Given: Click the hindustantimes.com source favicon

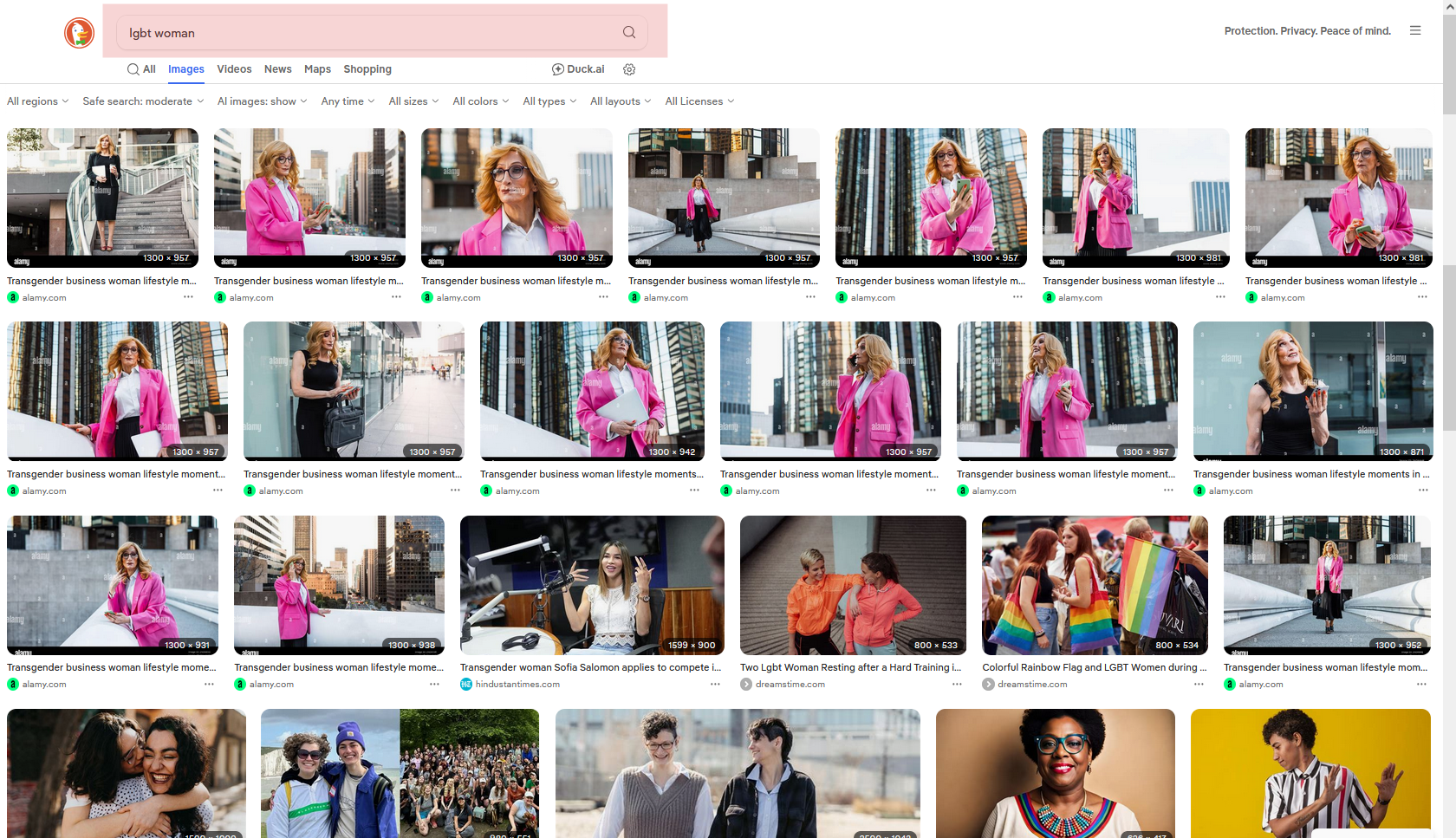Looking at the screenshot, I should click(x=466, y=685).
